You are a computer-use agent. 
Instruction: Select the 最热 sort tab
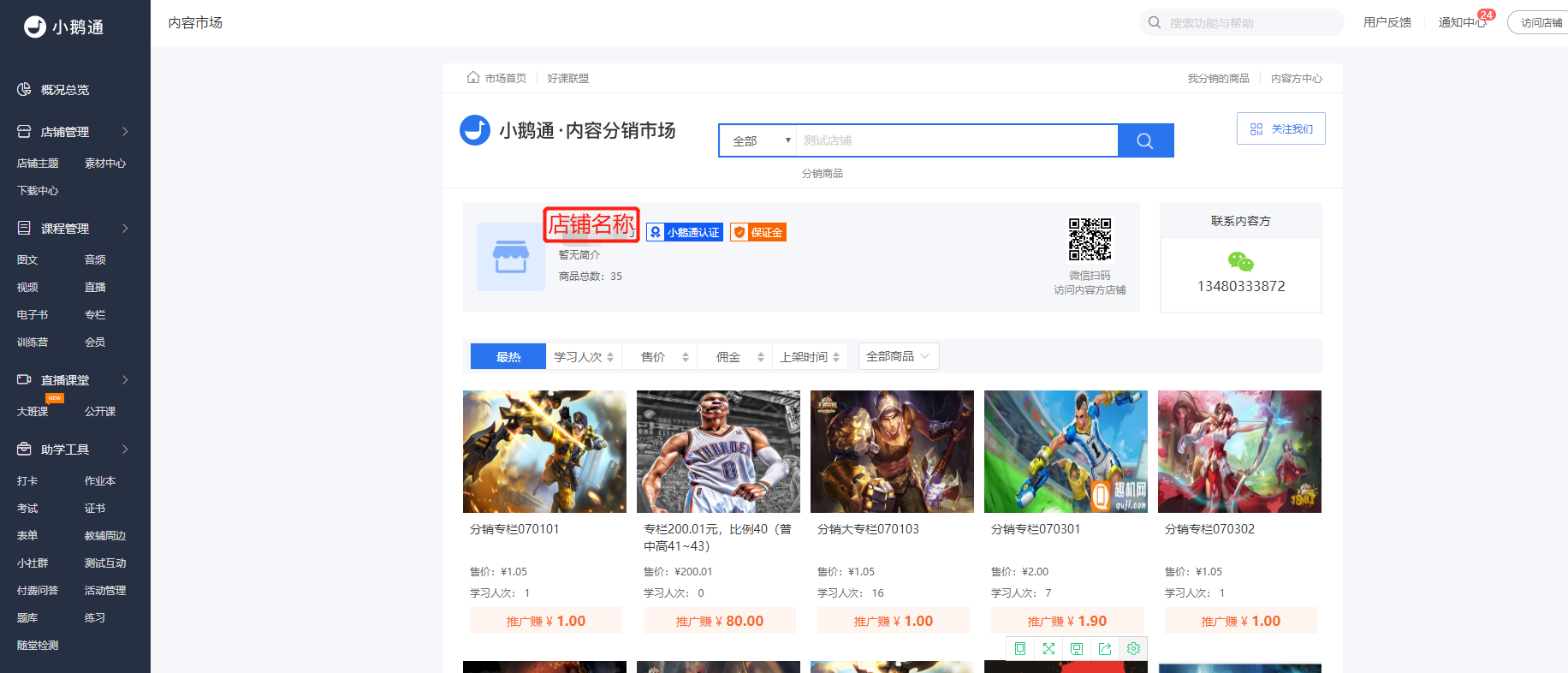(x=508, y=357)
